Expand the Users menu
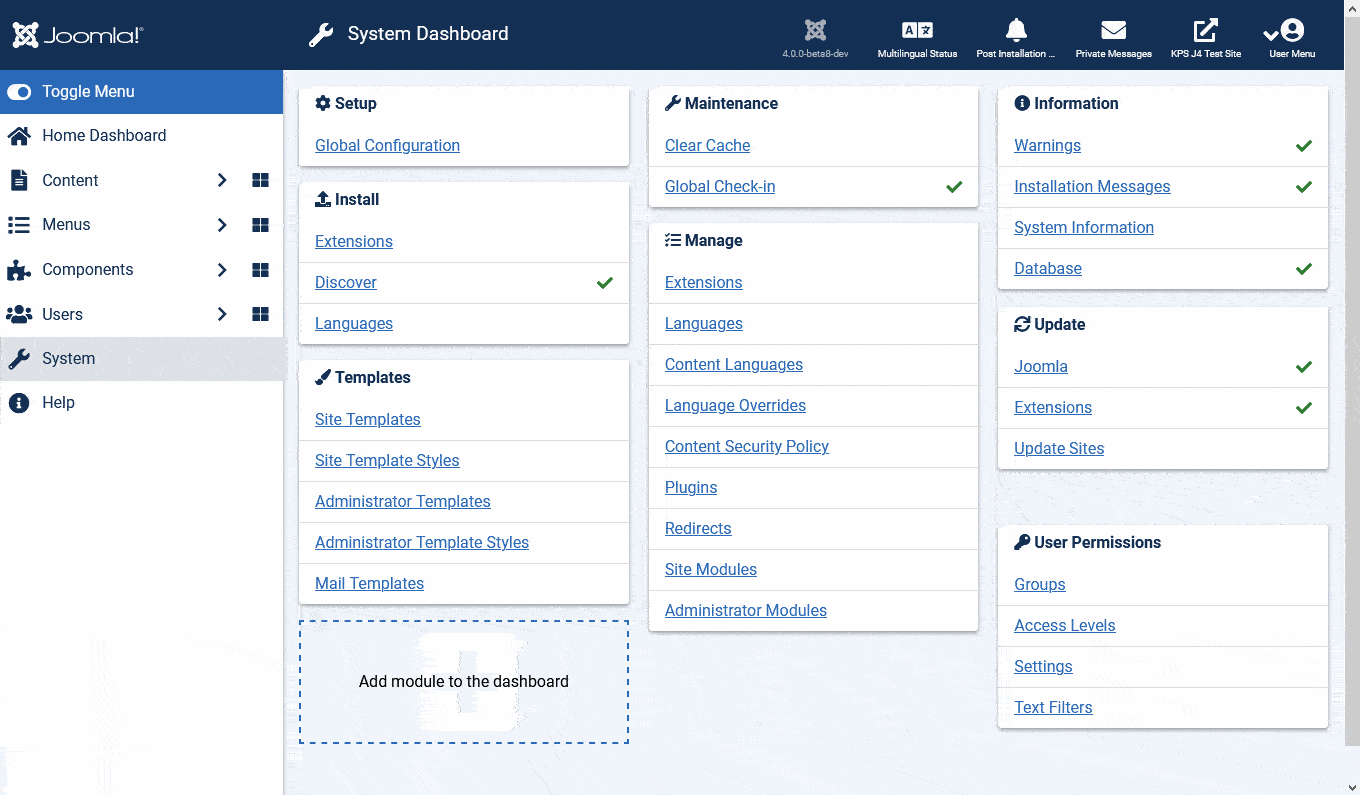The image size is (1360, 795). [222, 314]
